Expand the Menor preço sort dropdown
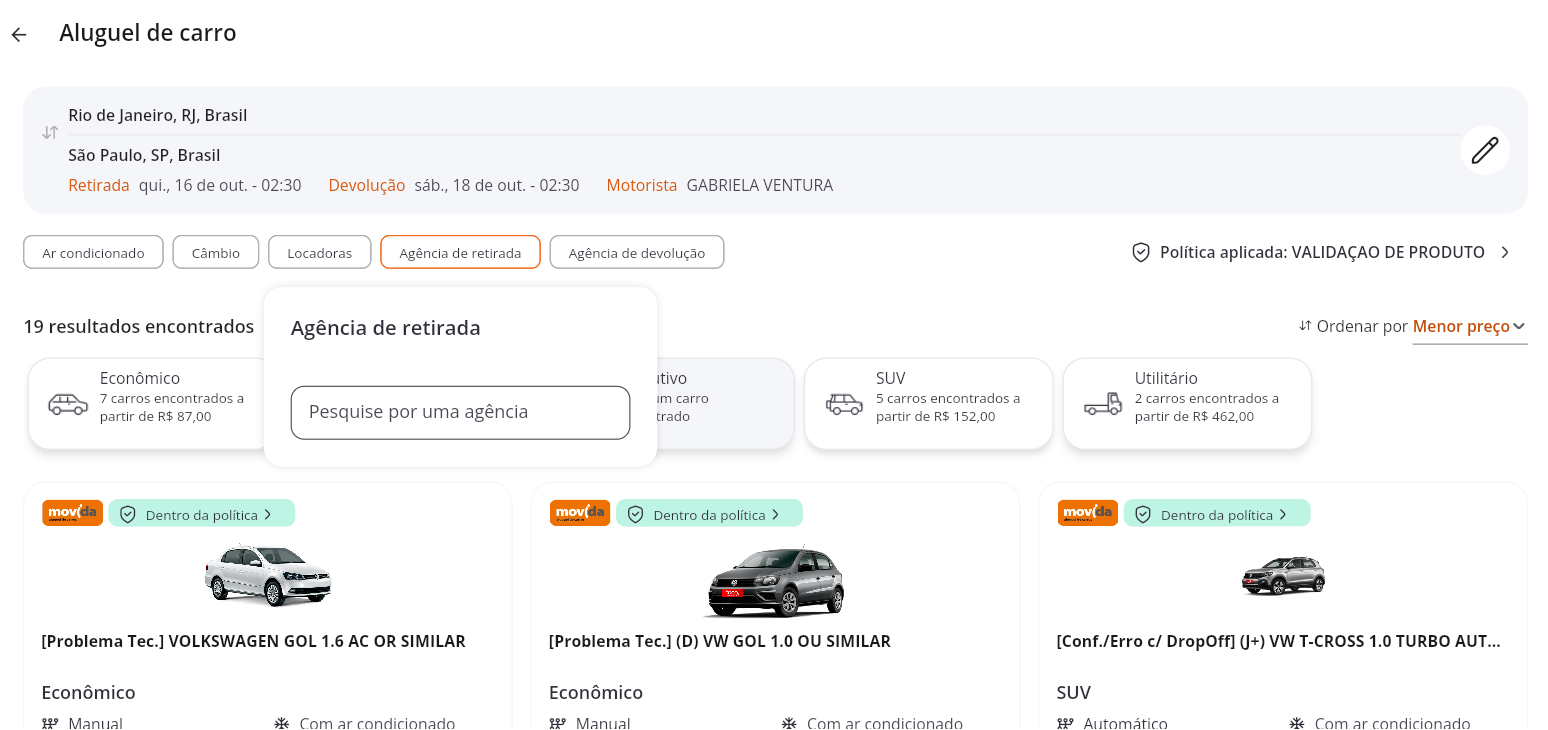Screen dimensions: 1548x730 pyautogui.click(x=1469, y=326)
